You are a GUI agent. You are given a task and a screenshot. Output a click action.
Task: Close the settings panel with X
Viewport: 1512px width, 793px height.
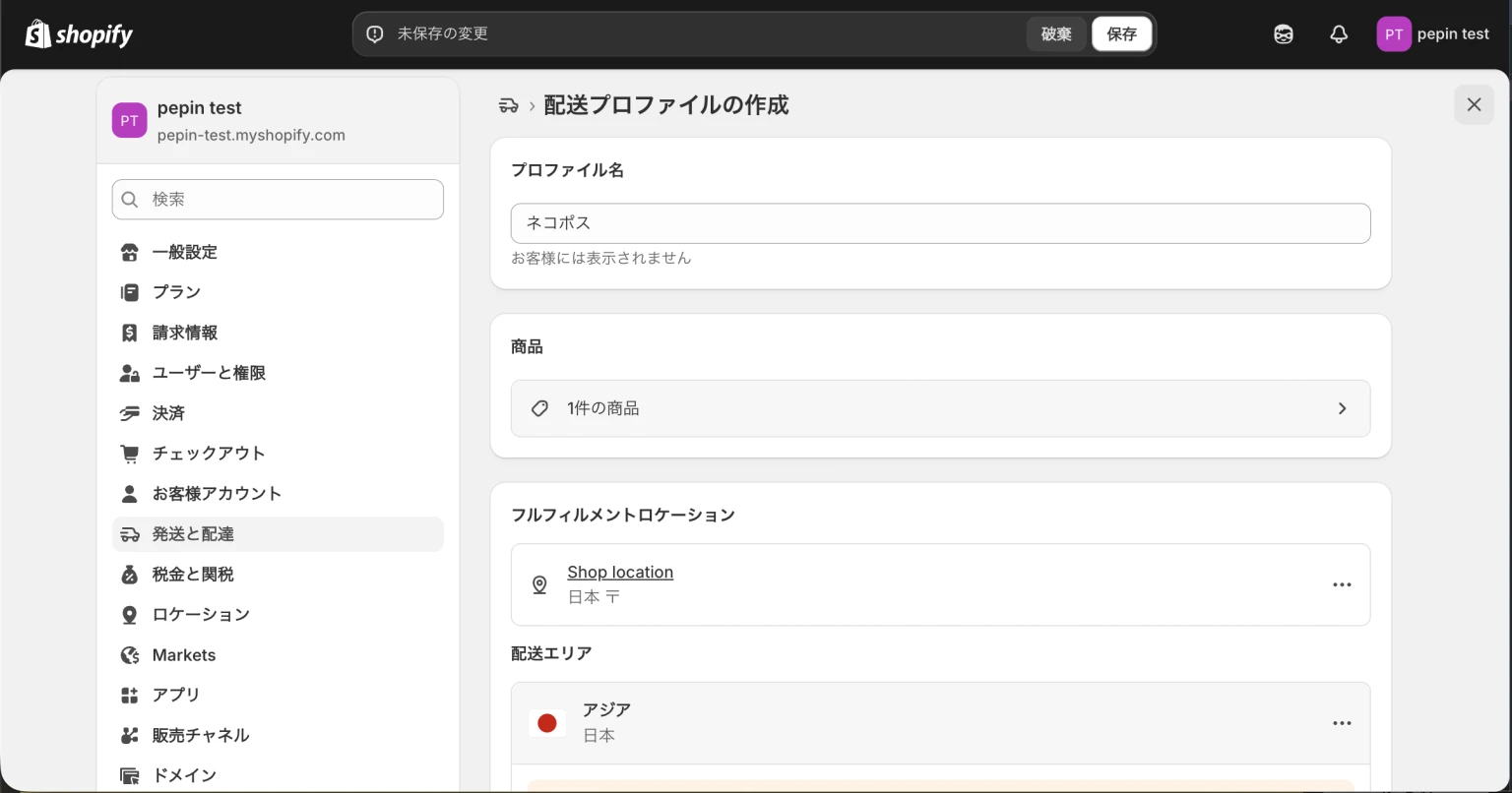click(x=1474, y=104)
